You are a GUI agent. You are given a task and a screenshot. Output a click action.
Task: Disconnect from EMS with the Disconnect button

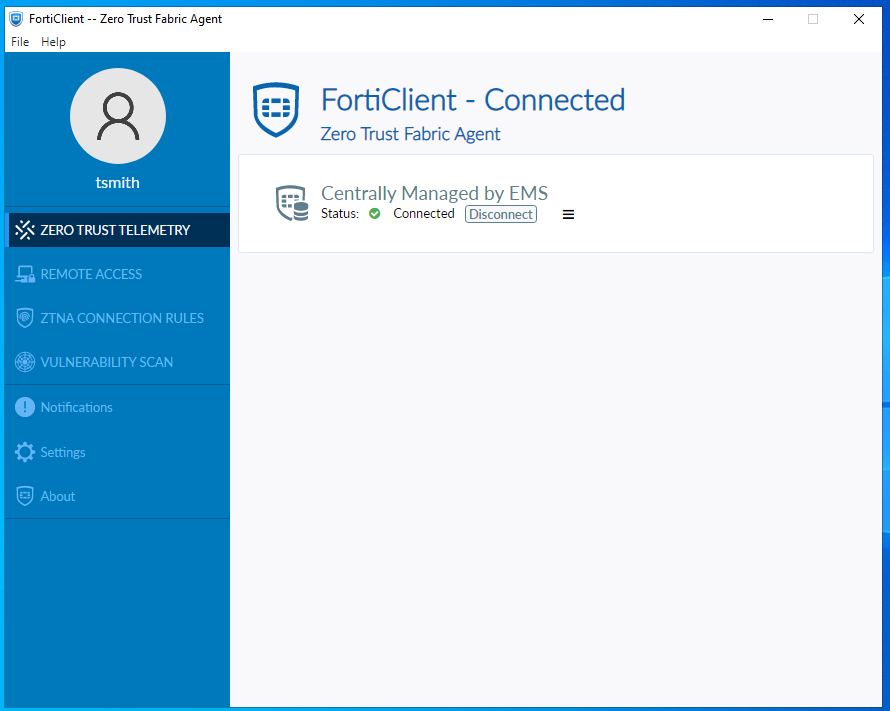(501, 214)
